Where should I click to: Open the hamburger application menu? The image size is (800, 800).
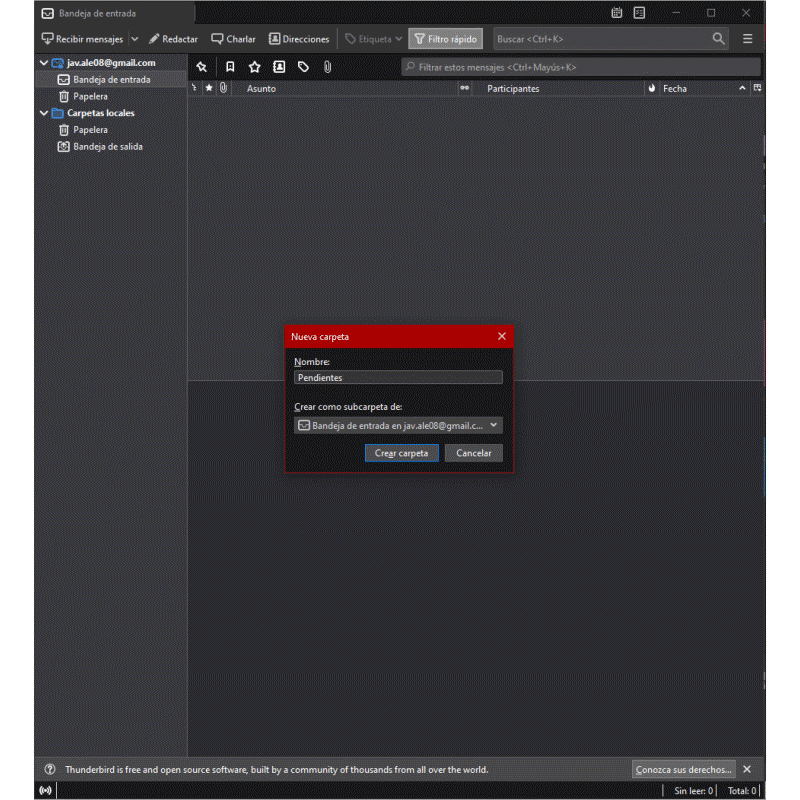coord(747,39)
